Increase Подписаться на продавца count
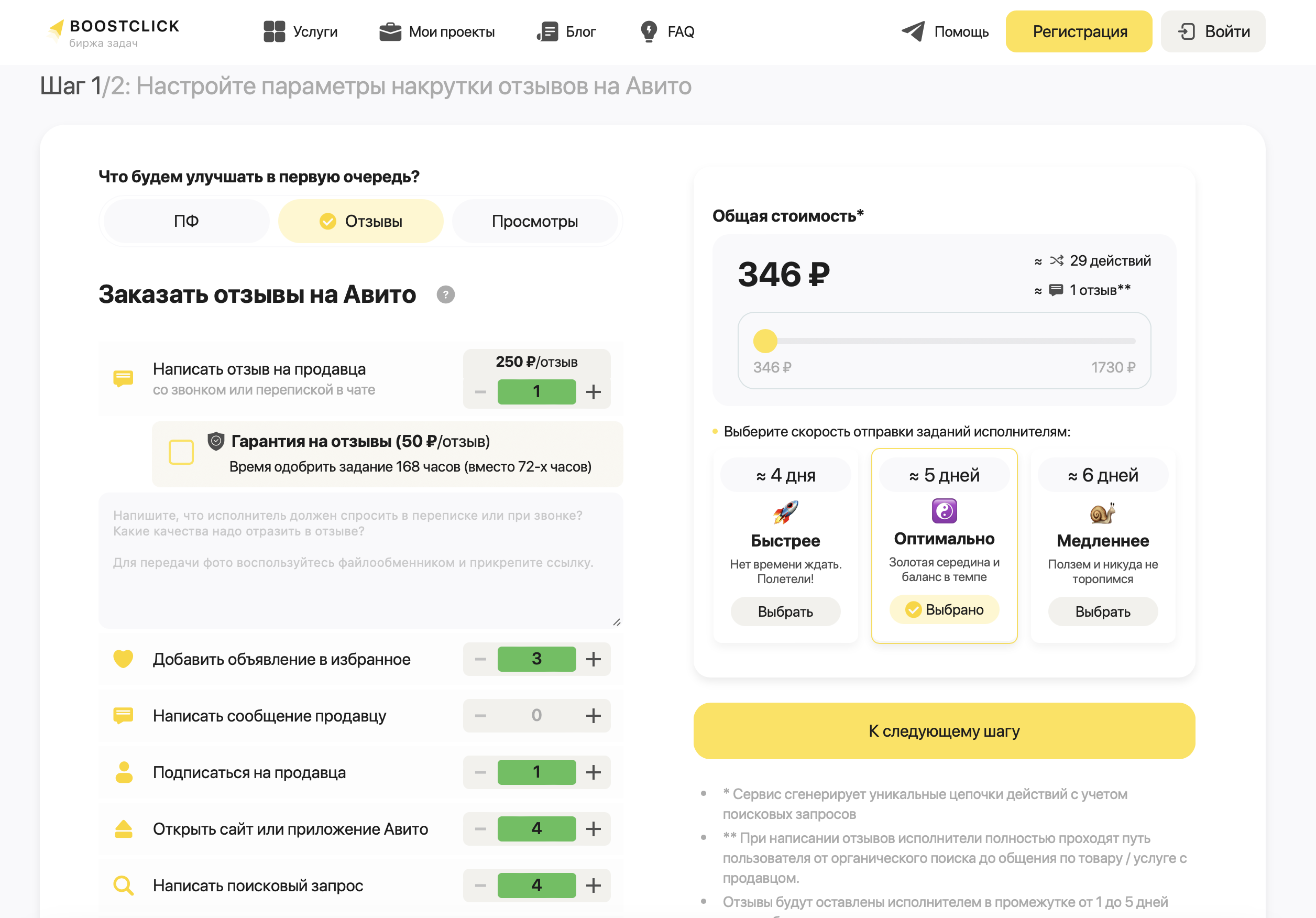Screen dimensions: 1316x918 click(x=593, y=772)
